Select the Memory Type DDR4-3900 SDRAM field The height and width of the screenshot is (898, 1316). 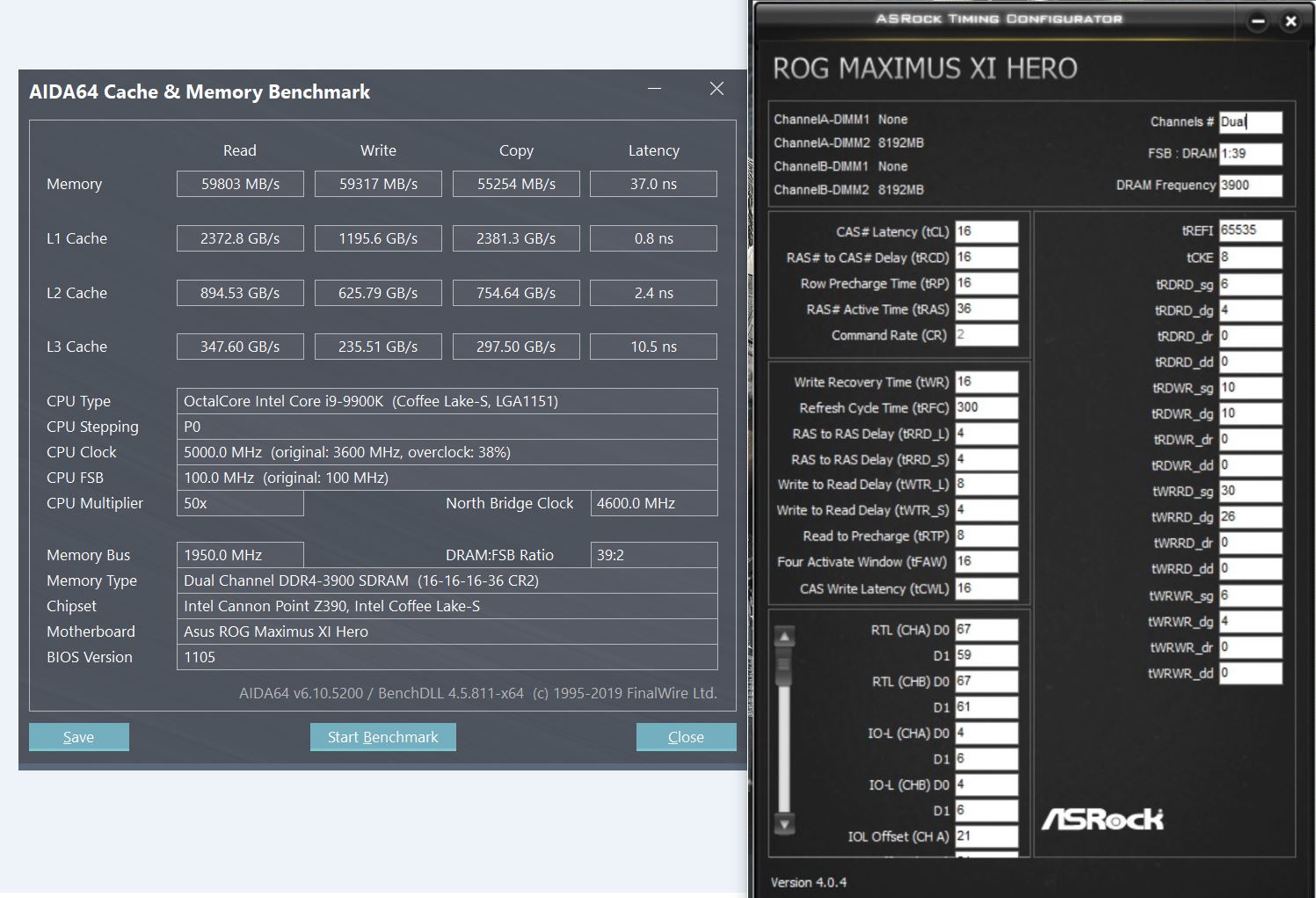click(447, 580)
